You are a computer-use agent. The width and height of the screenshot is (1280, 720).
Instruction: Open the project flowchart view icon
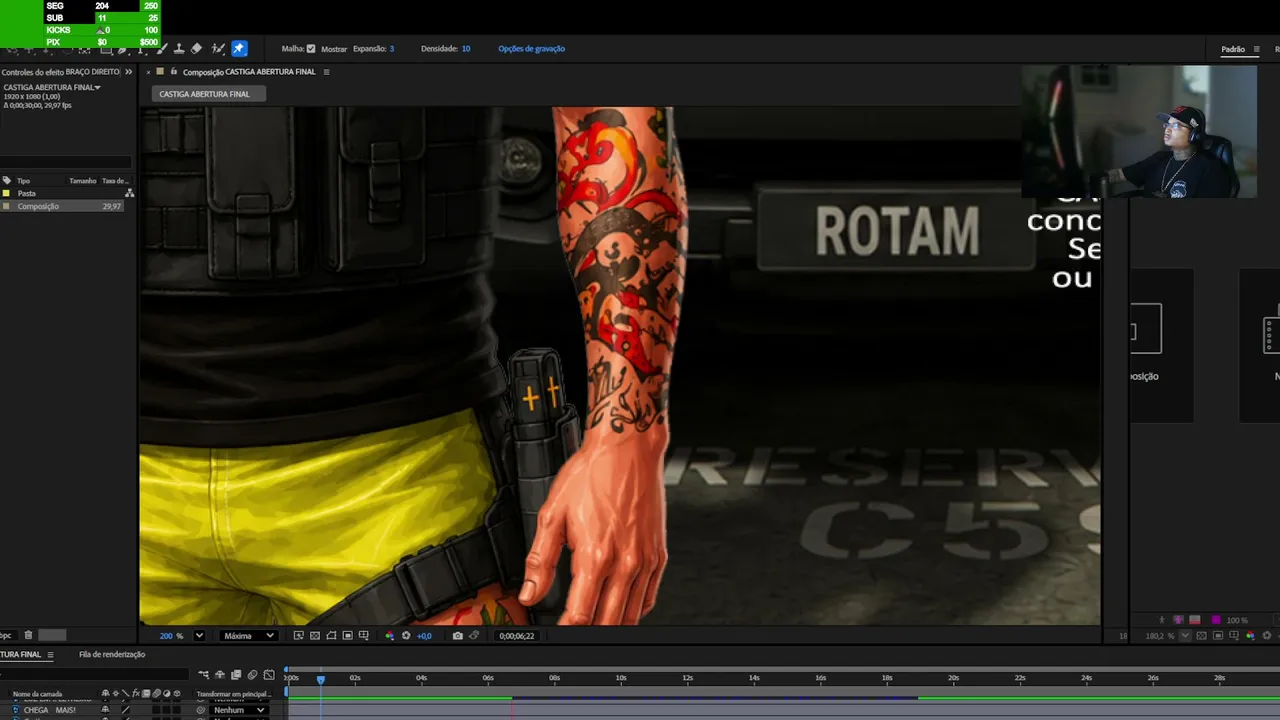(x=129, y=193)
